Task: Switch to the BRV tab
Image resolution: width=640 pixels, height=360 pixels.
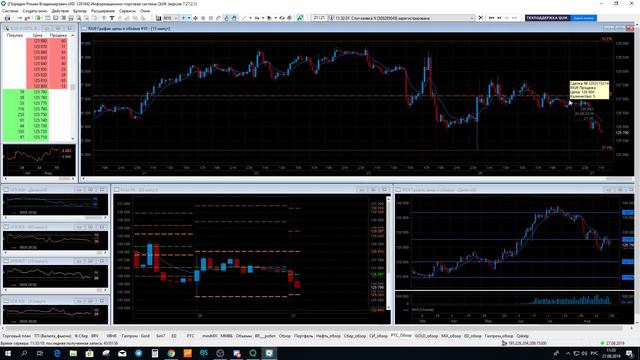Action: pos(95,336)
